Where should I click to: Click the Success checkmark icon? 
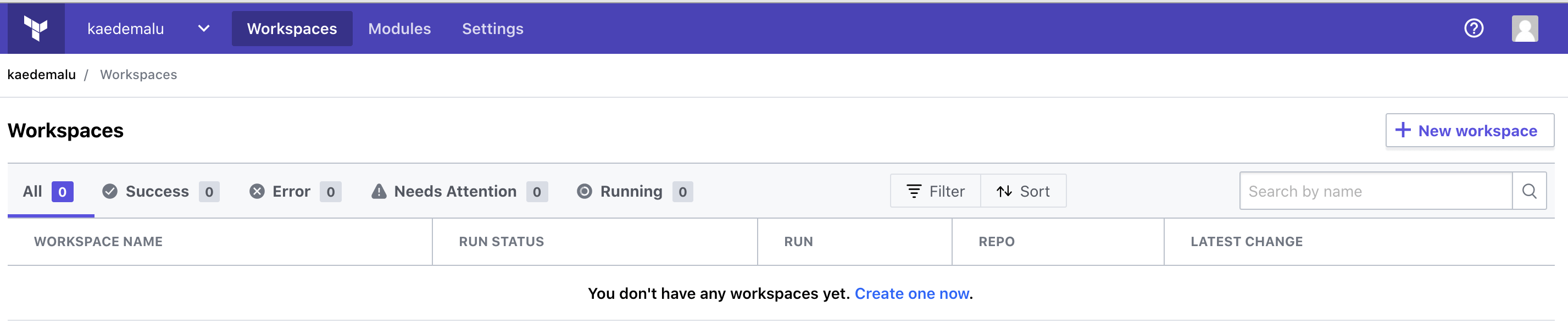[109, 192]
